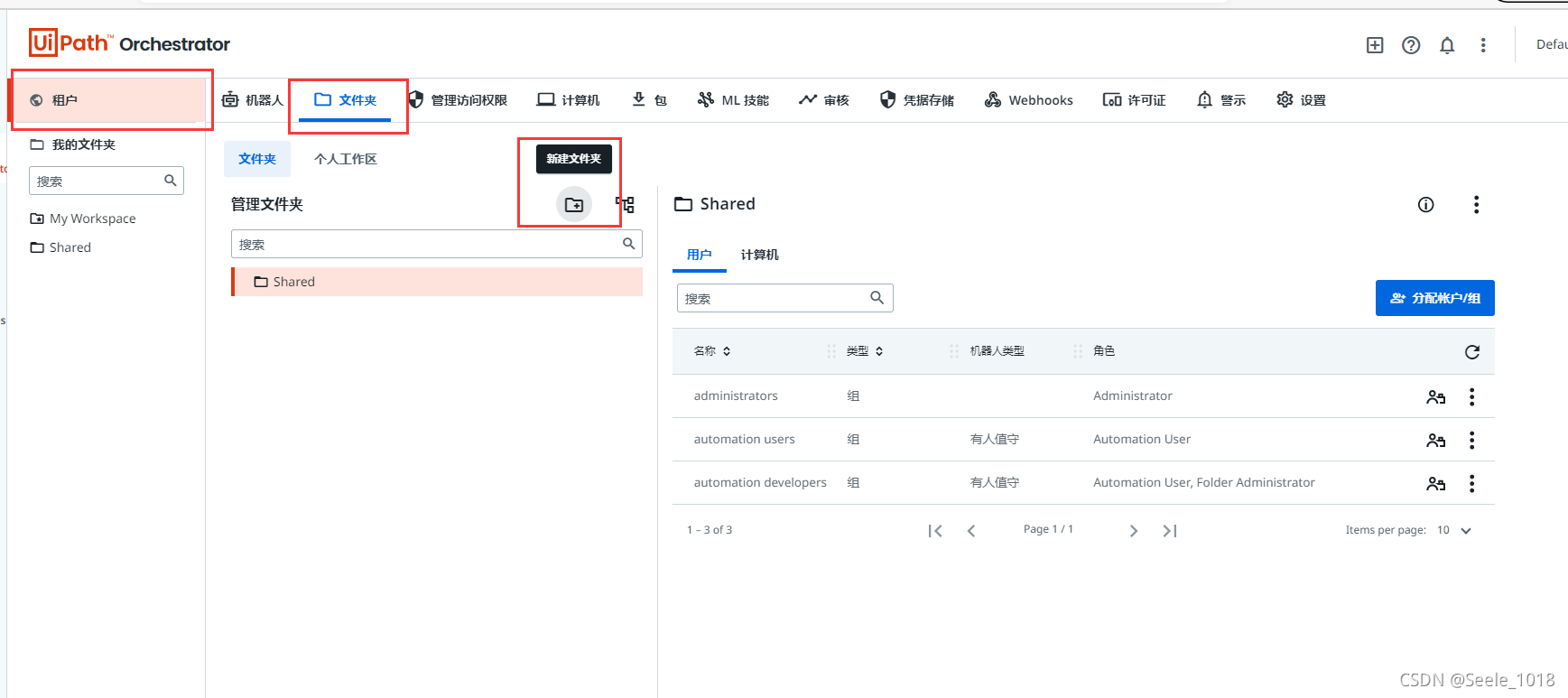Click search icon in sidebar search box
Image resolution: width=1568 pixels, height=698 pixels.
click(170, 181)
